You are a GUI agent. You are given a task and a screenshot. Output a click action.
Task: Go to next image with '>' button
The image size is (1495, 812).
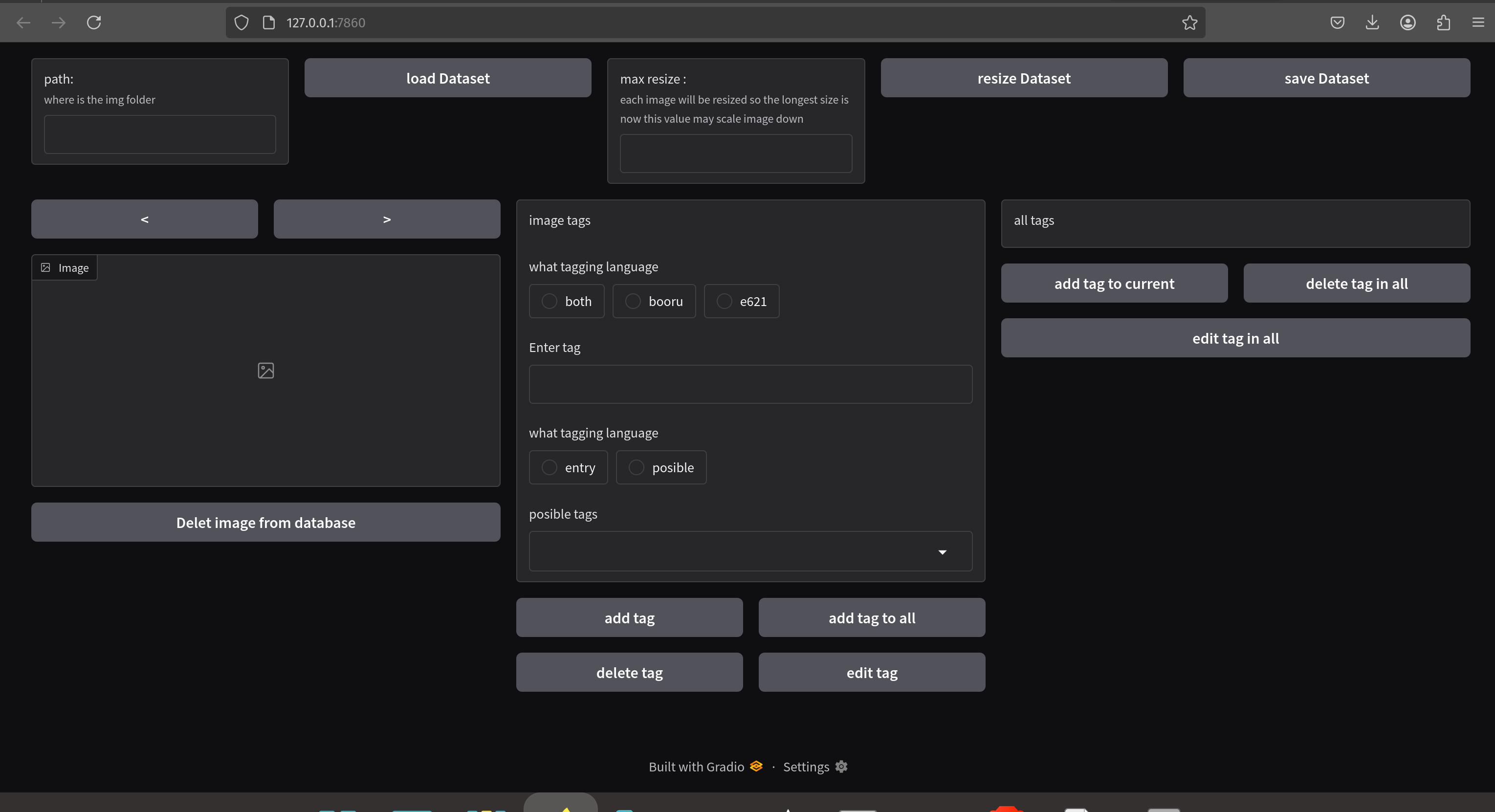[387, 219]
